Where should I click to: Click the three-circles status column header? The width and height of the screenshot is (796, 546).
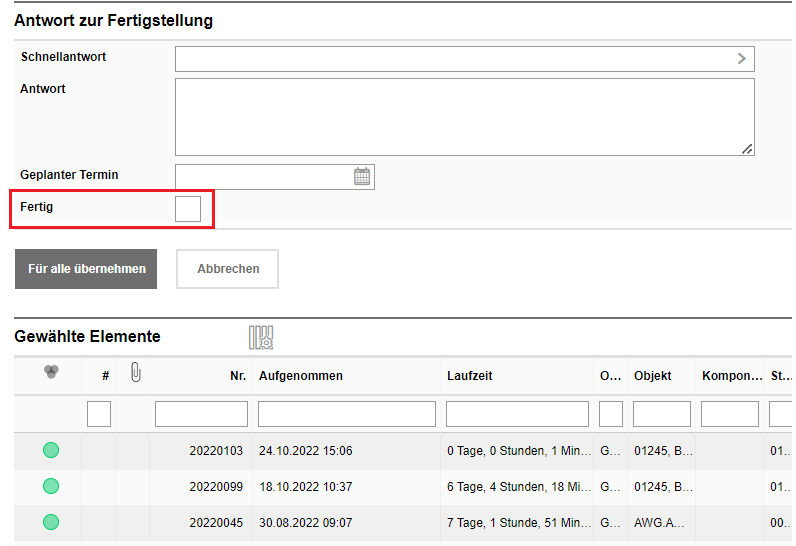pyautogui.click(x=51, y=372)
